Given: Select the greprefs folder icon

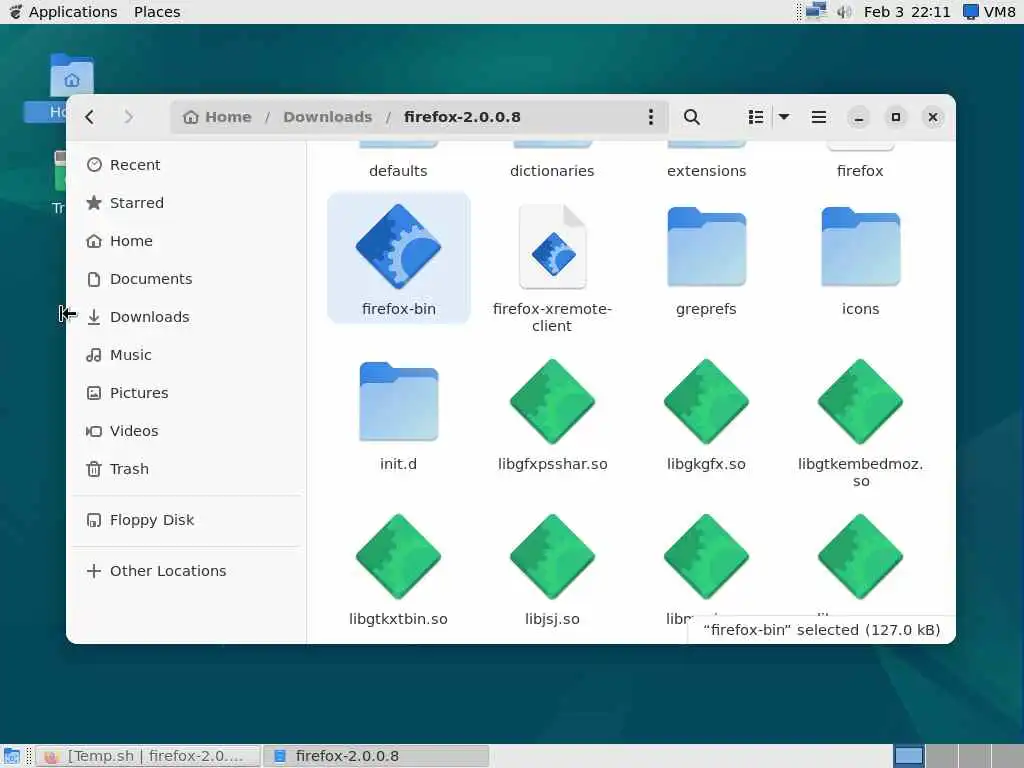Looking at the screenshot, I should (x=707, y=246).
